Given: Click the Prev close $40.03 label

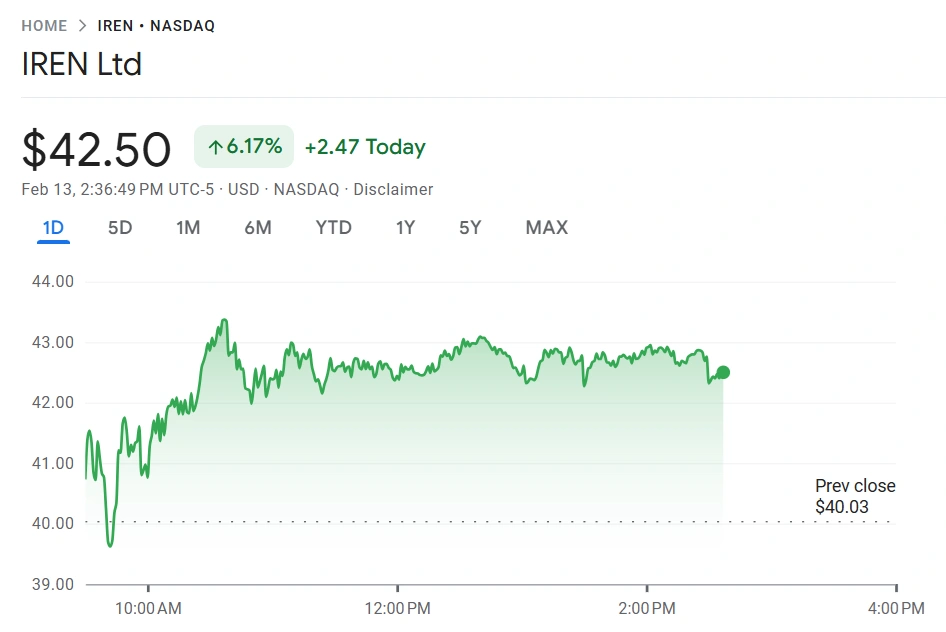Looking at the screenshot, I should (854, 496).
